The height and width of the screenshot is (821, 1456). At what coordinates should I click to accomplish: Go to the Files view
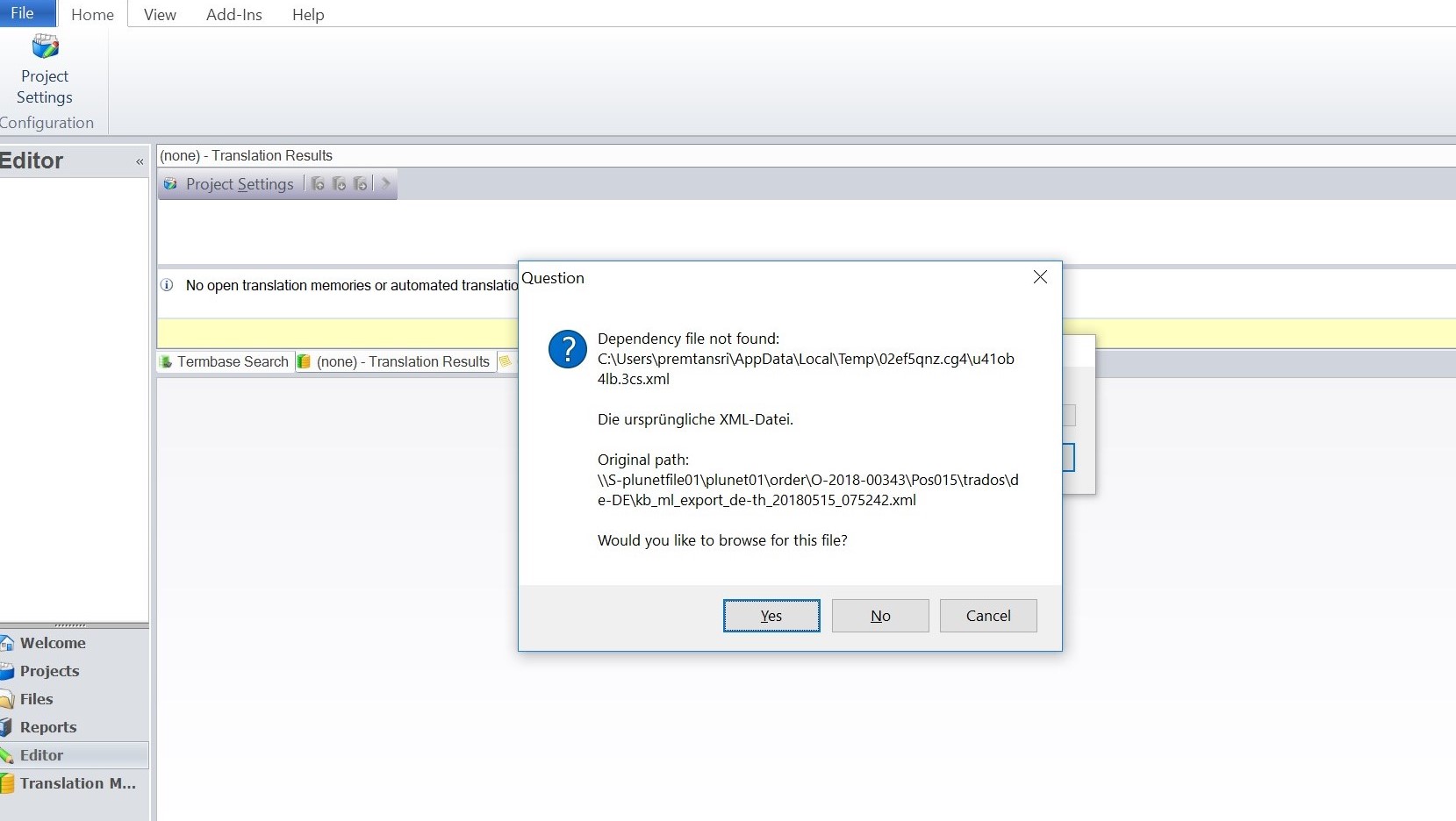click(x=36, y=699)
